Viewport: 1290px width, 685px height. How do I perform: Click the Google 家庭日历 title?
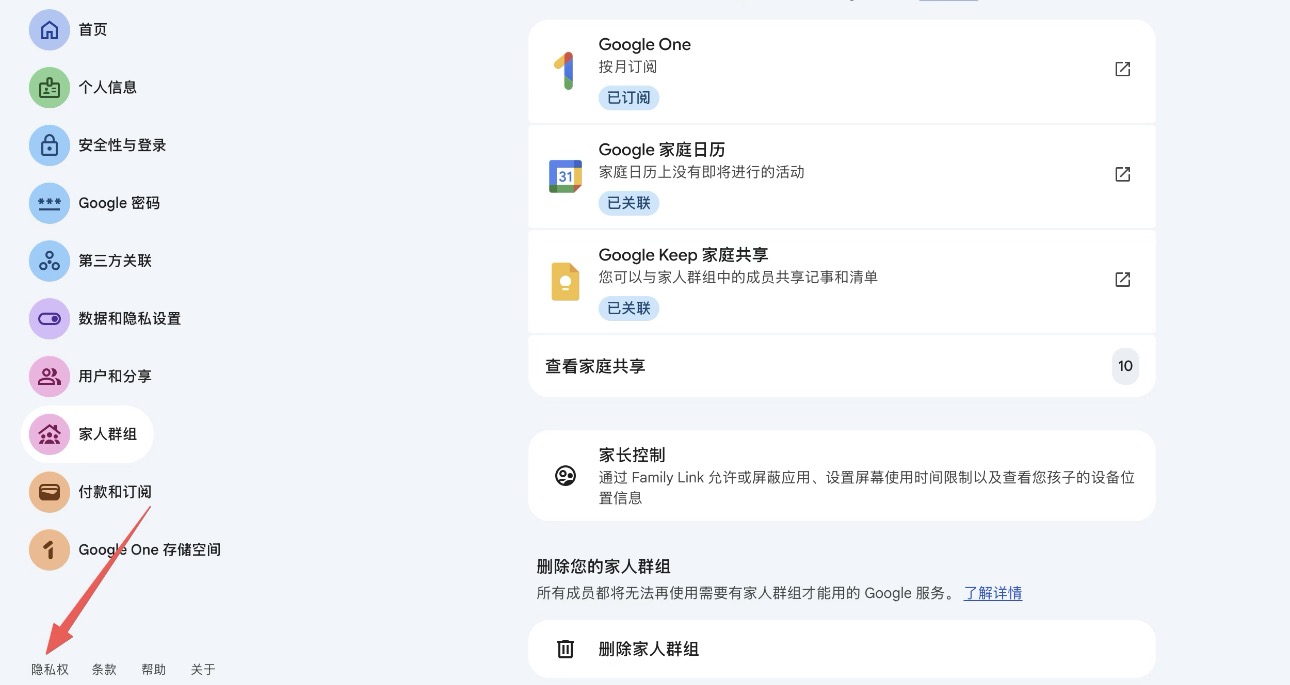tap(662, 150)
